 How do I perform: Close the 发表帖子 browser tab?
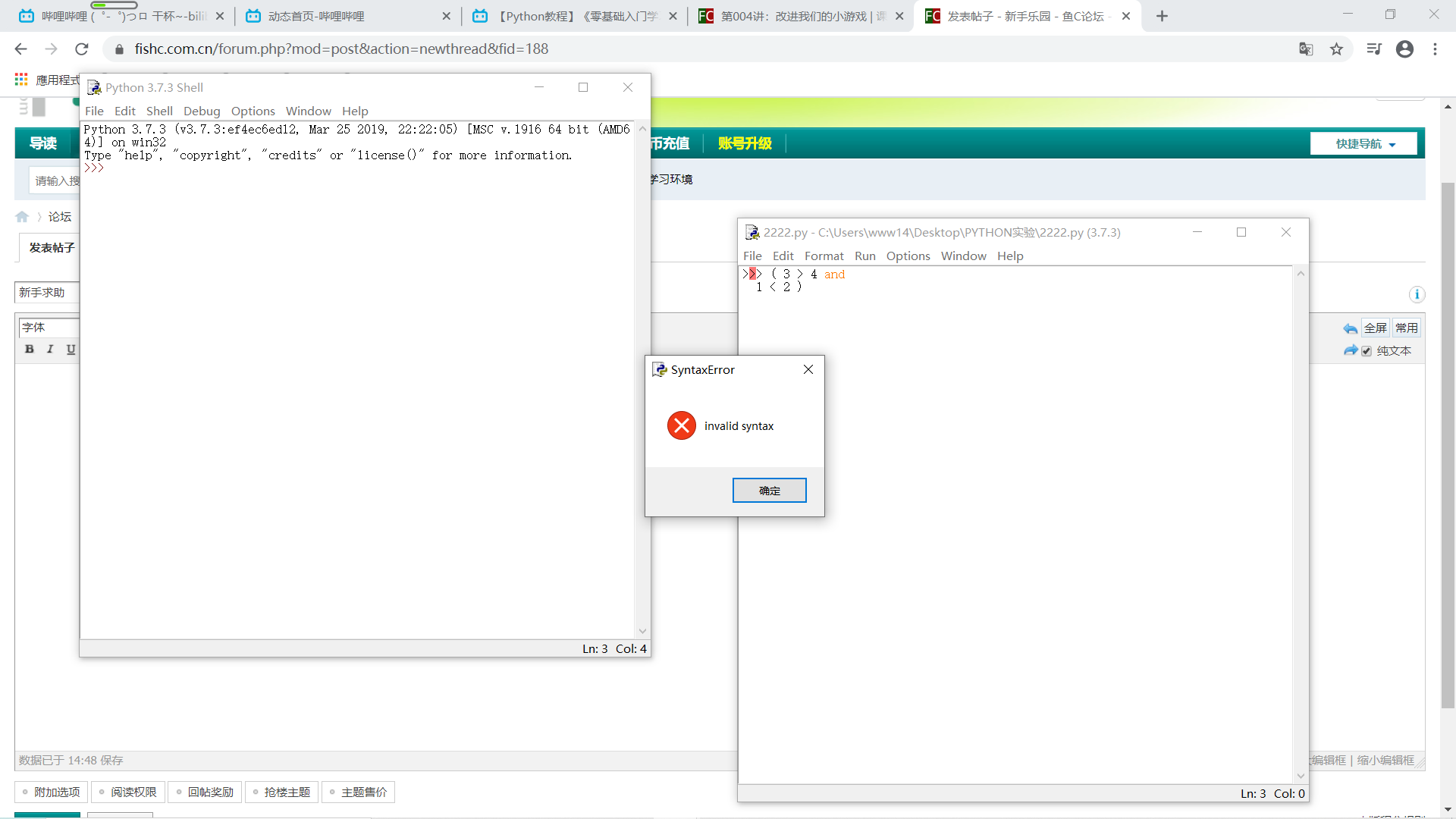(x=1126, y=16)
